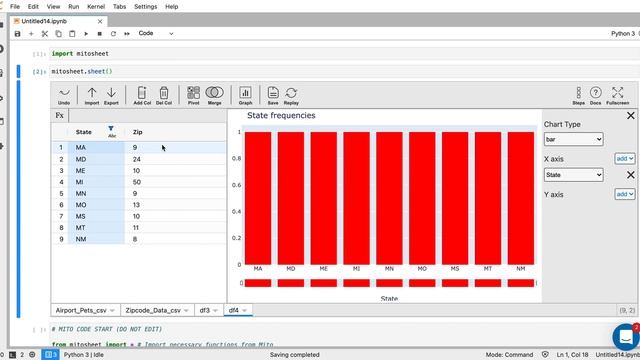Screen dimensions: 640x360
Task: Select the Zip column header
Action: click(x=138, y=132)
